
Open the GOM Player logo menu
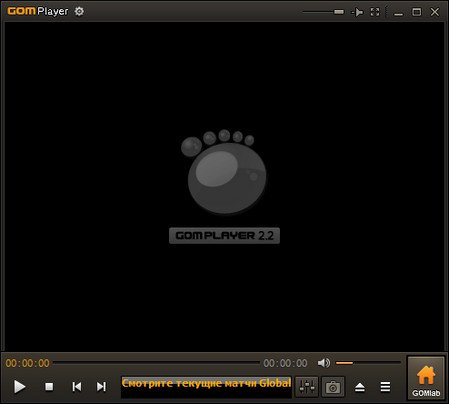(x=38, y=11)
